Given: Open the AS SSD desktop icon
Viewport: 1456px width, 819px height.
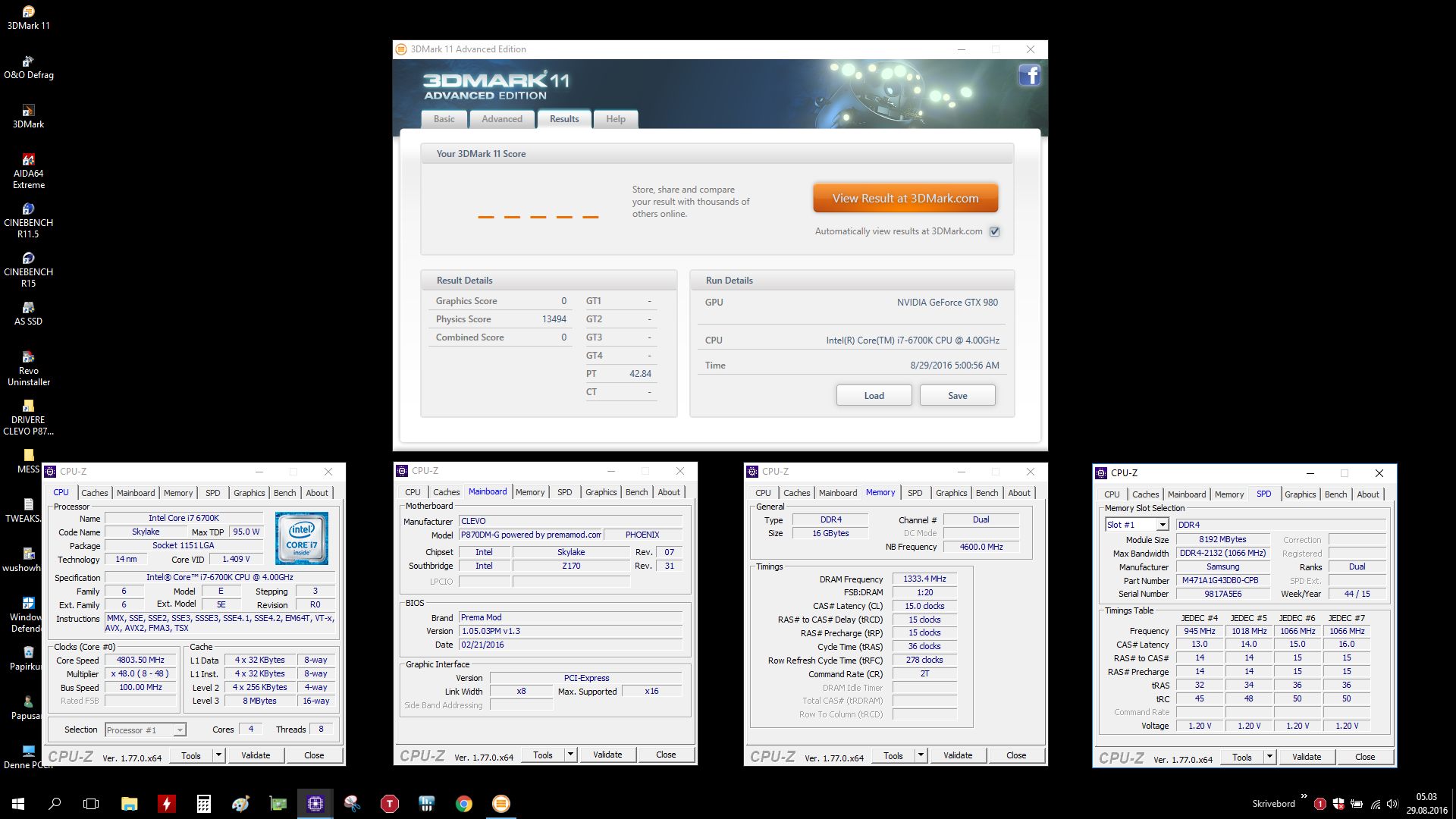Looking at the screenshot, I should [28, 313].
